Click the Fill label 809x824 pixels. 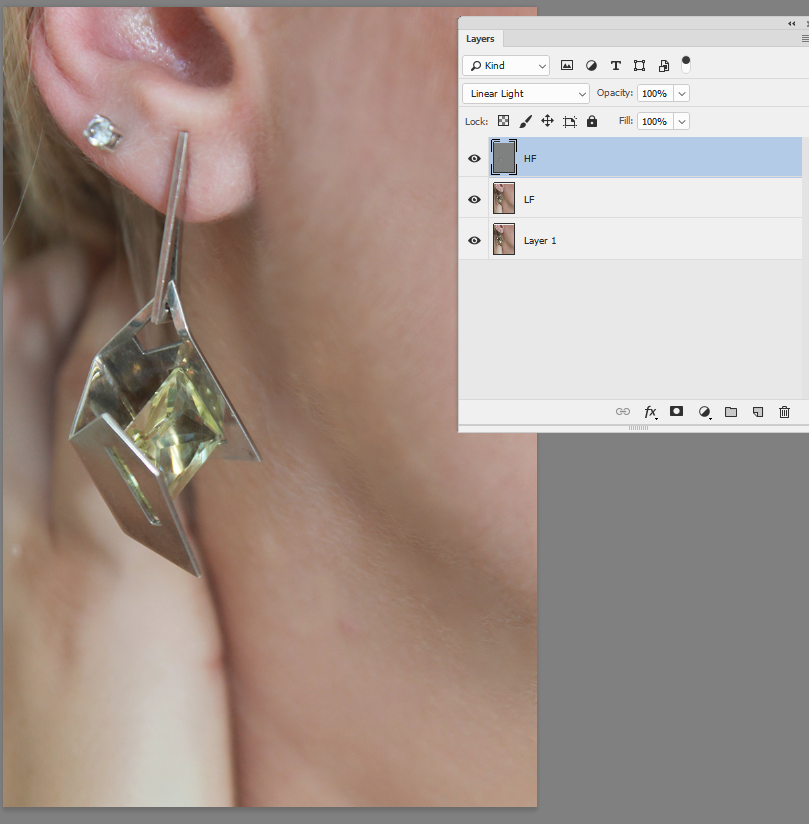point(626,121)
